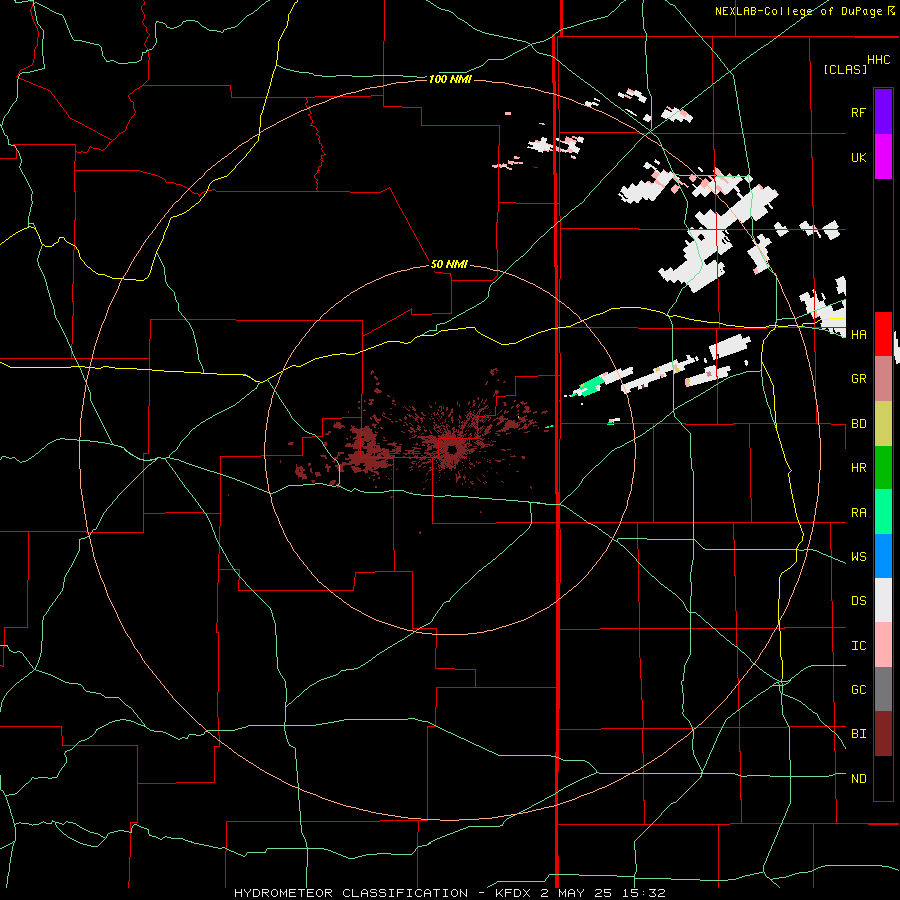
Task: Click the "HR" legend label
Action: 858,468
